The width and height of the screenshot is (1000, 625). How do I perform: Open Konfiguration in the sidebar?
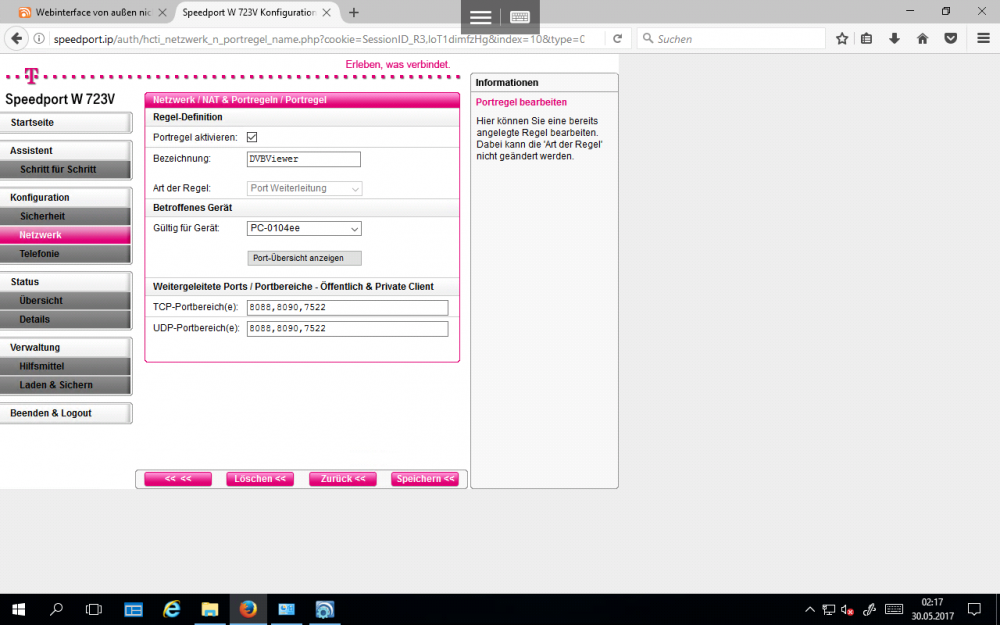66,198
